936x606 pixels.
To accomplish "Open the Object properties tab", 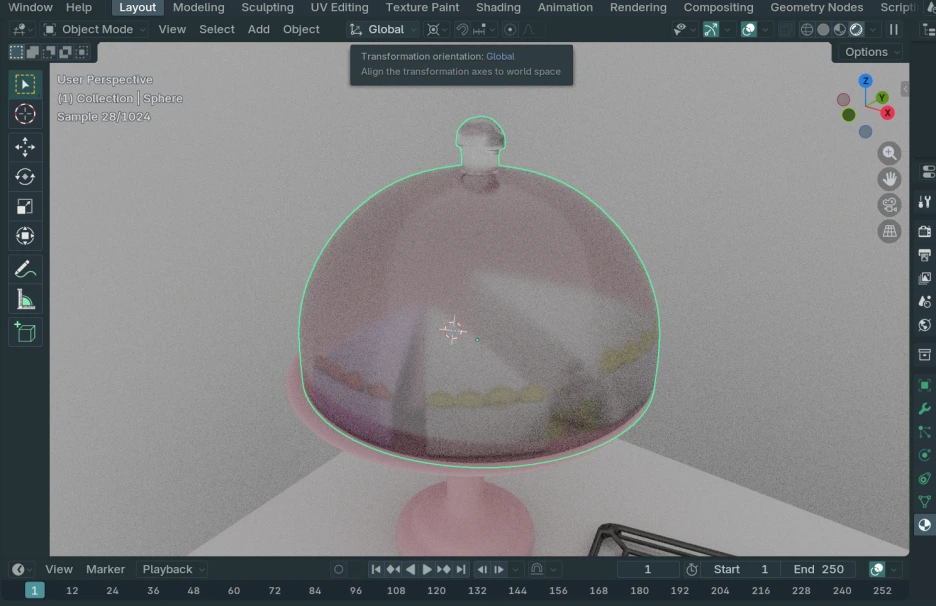I will tap(924, 385).
